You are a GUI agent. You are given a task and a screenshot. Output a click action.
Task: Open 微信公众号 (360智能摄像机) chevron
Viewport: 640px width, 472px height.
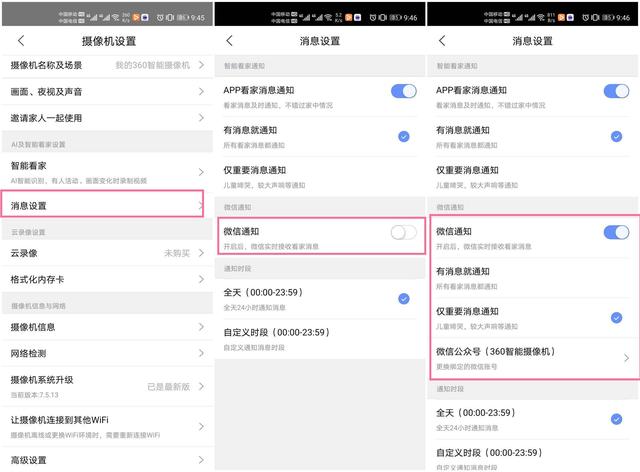click(x=626, y=358)
